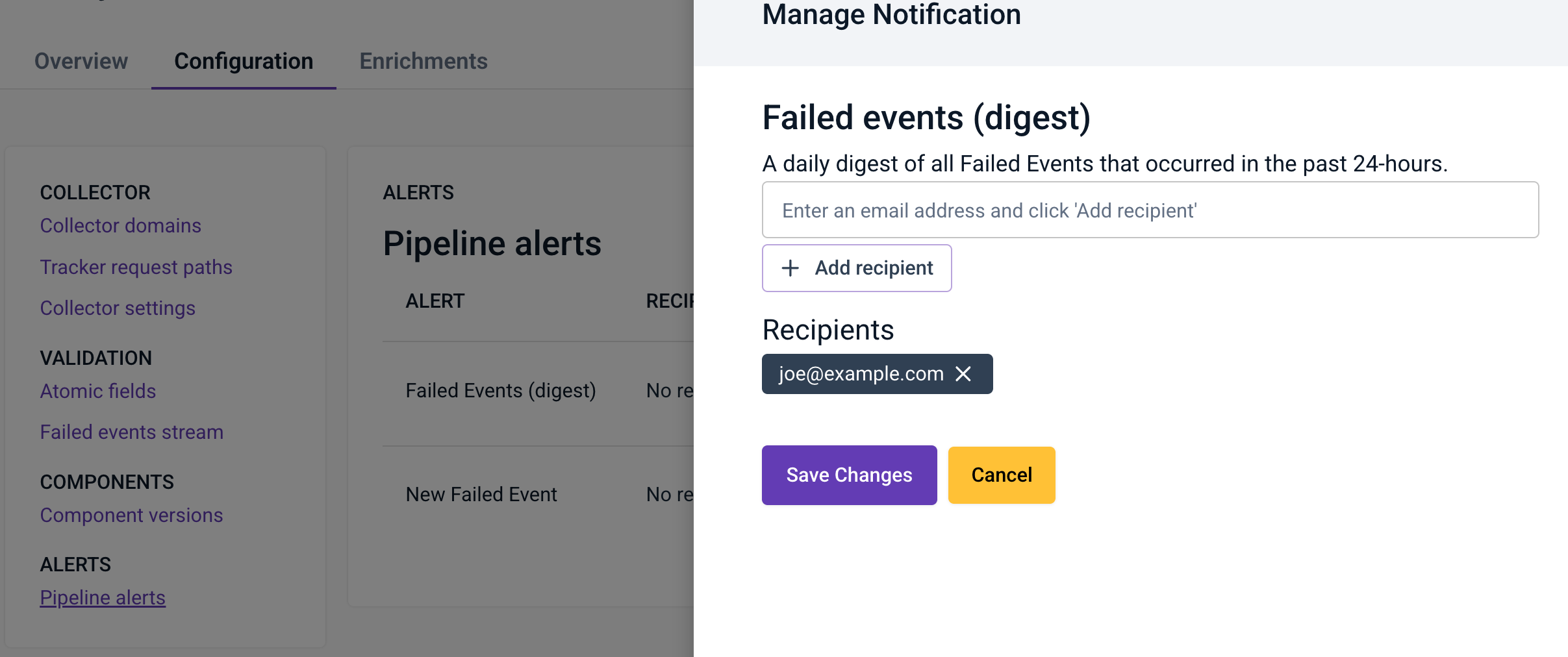Click the plus icon on Add recipient
The width and height of the screenshot is (1568, 657).
[790, 268]
